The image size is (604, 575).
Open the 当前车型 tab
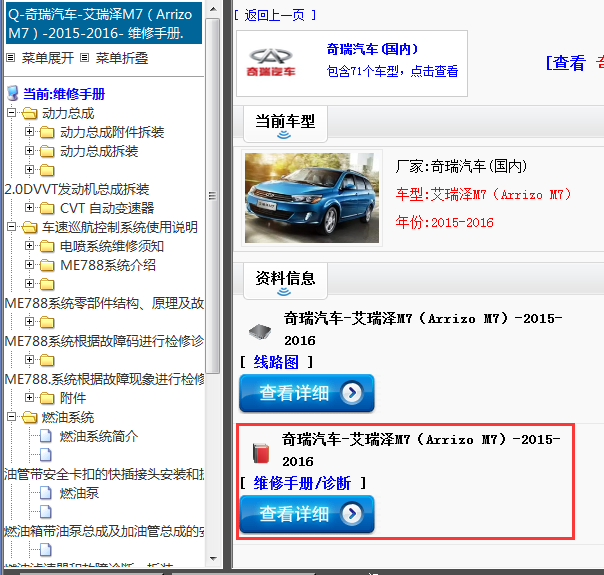point(285,123)
